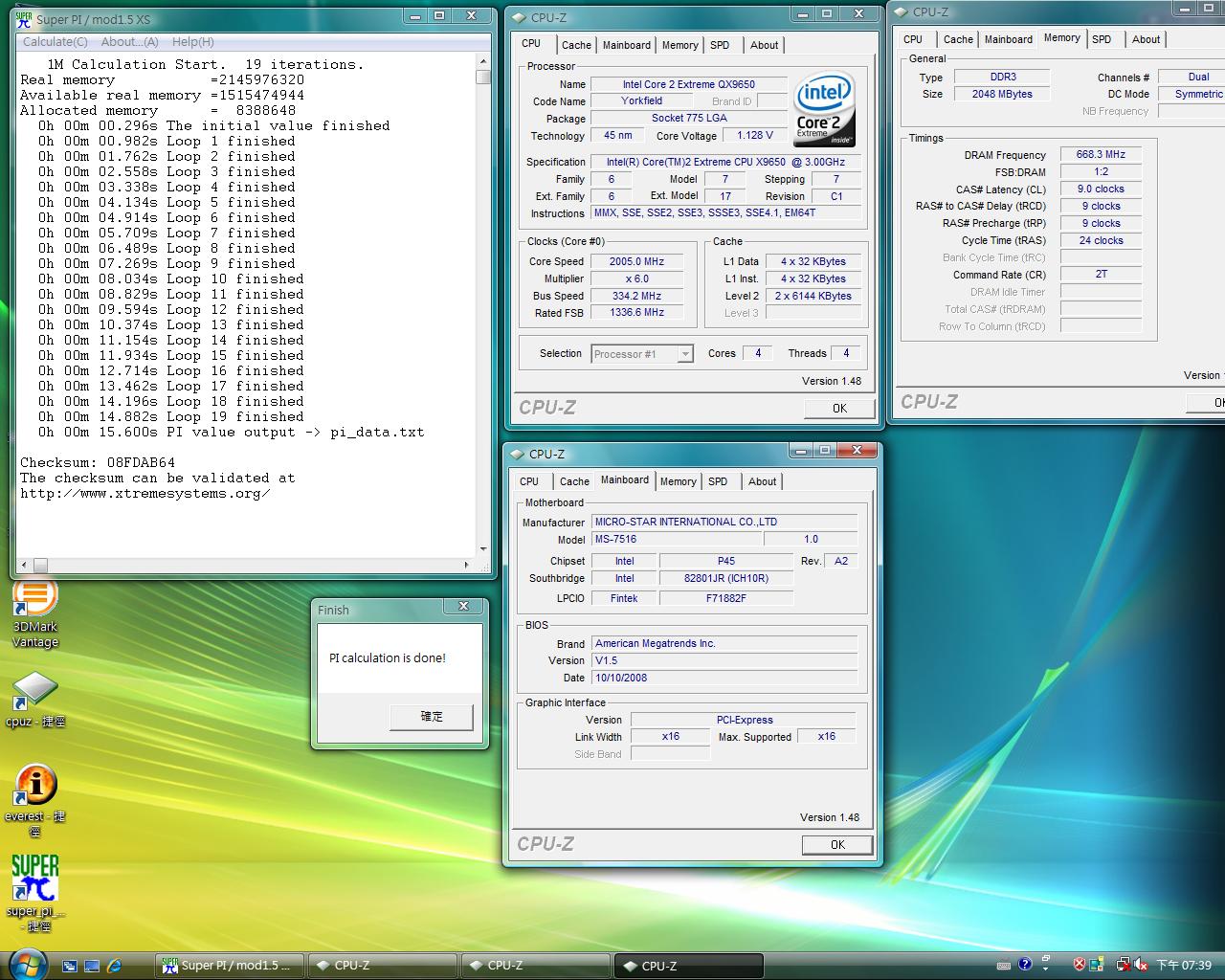1225x980 pixels.
Task: Open Memory tab in the Mainboard CPU-Z window
Action: coord(678,481)
